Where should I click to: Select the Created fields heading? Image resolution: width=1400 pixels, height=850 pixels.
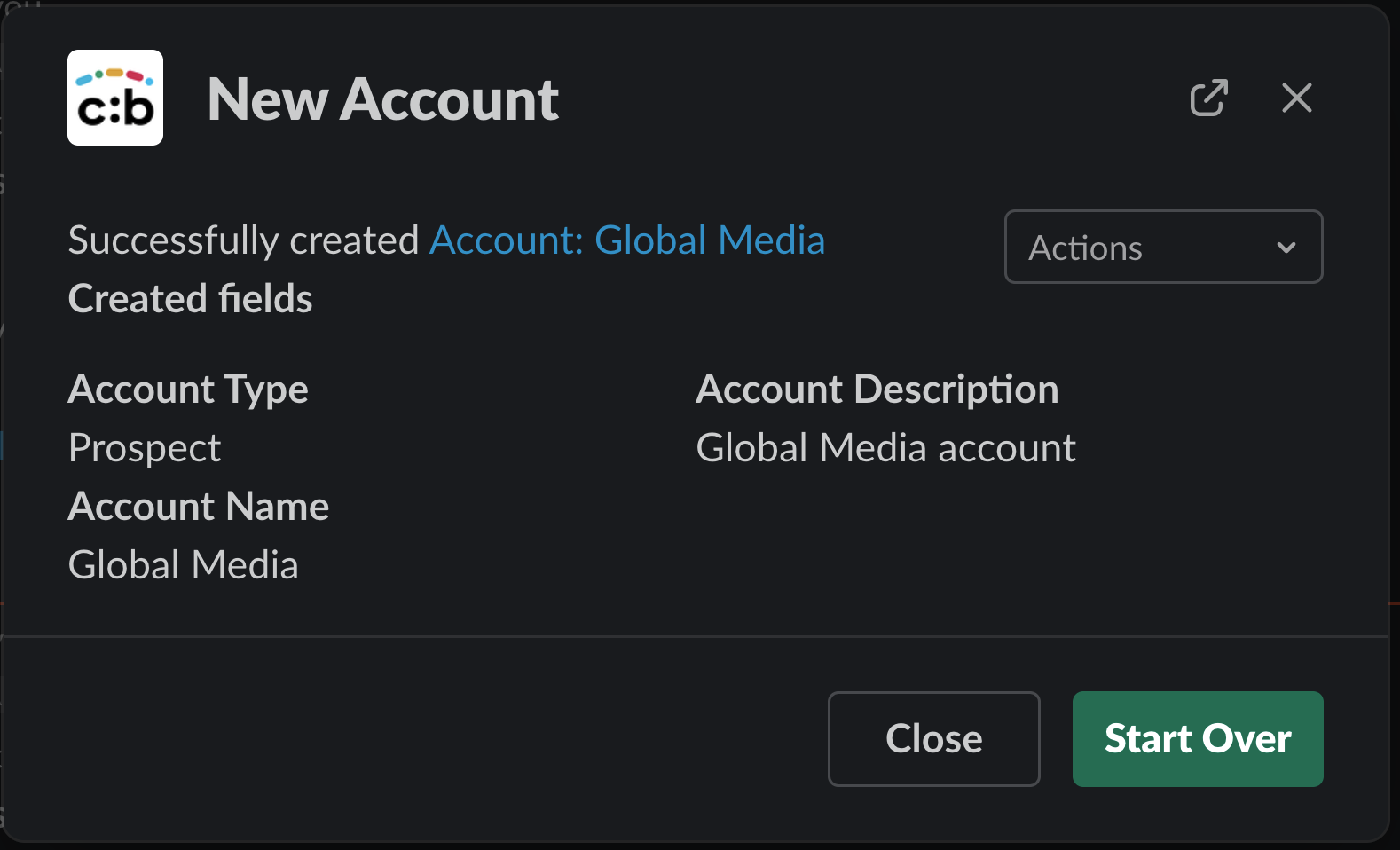190,299
